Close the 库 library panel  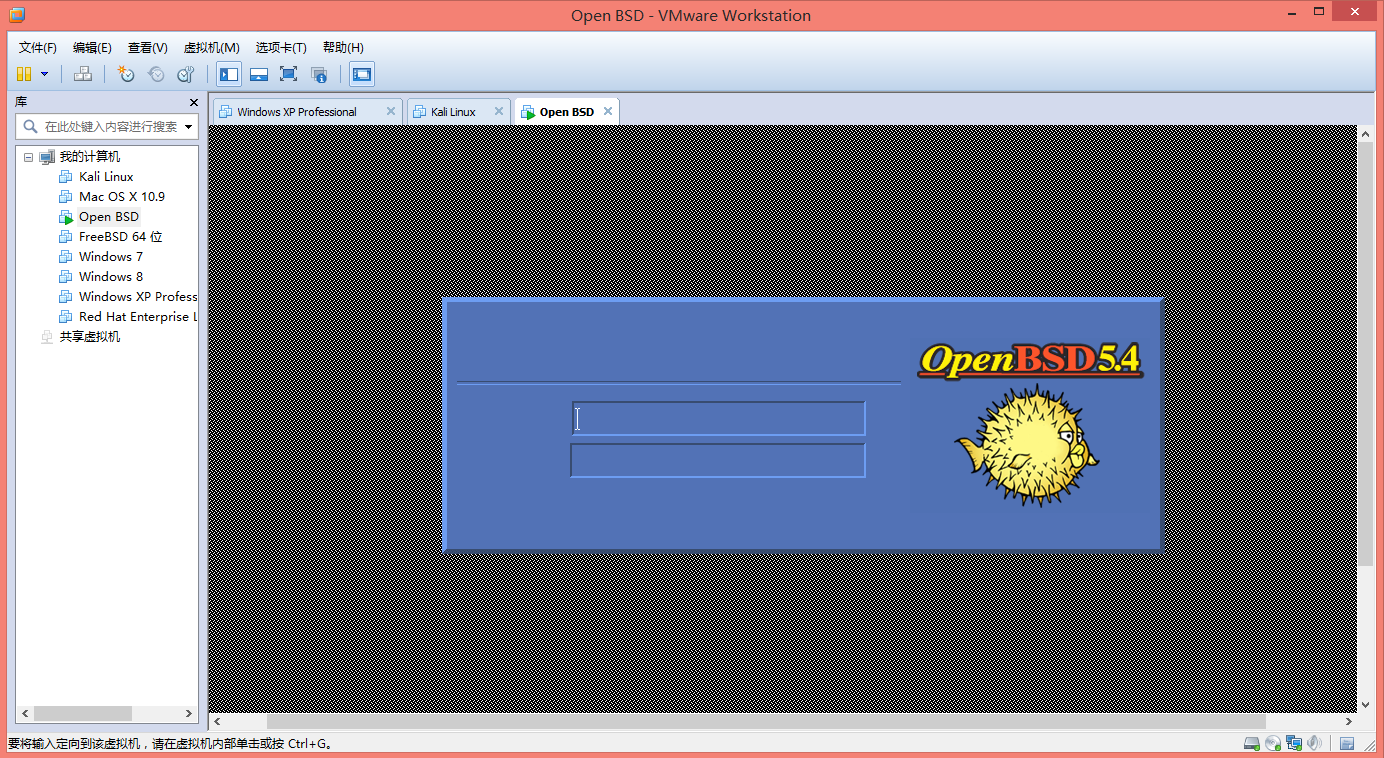click(194, 102)
